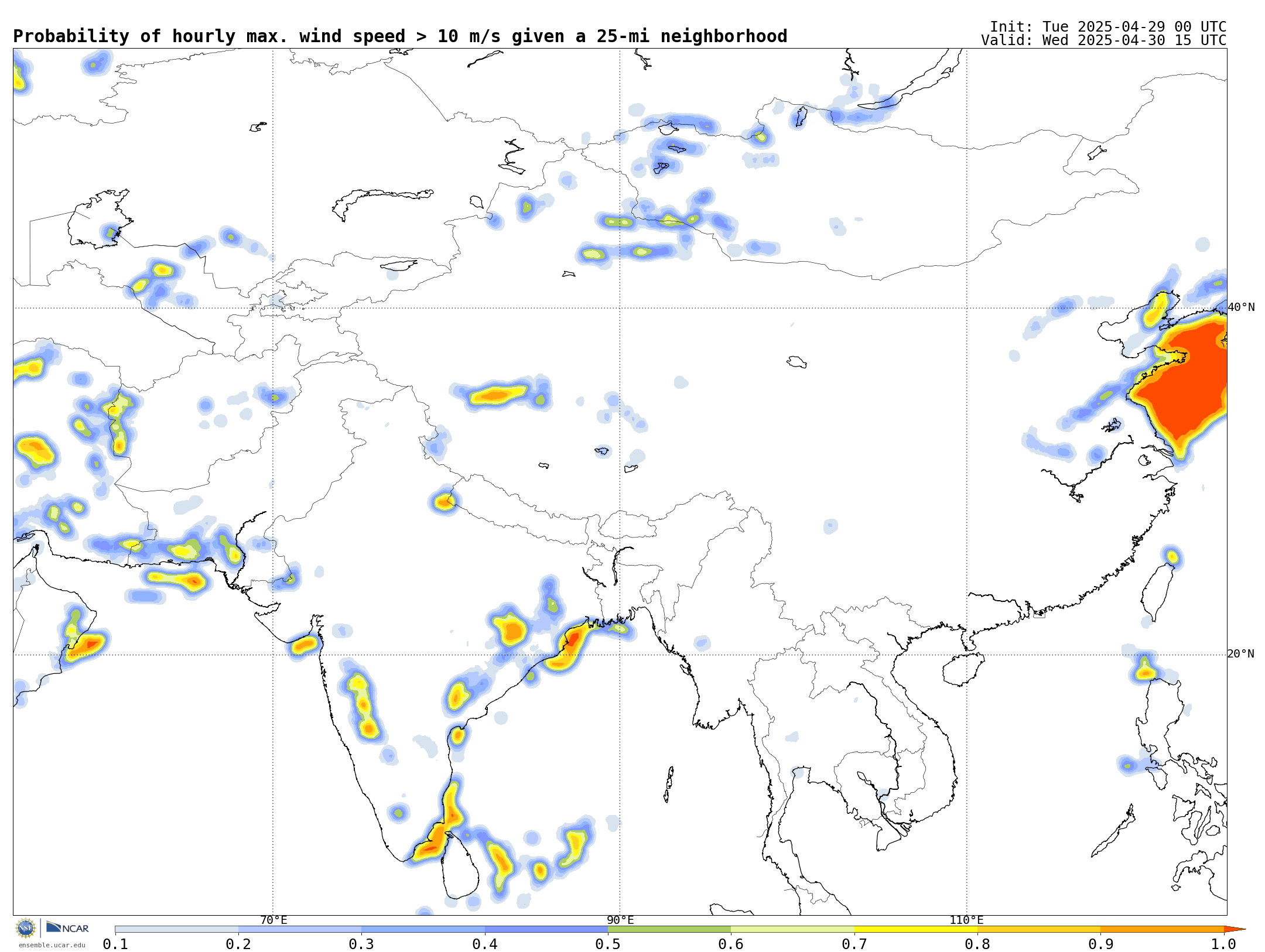The height and width of the screenshot is (952, 1265).
Task: Click the plot title about wind speed probability
Action: tap(400, 36)
